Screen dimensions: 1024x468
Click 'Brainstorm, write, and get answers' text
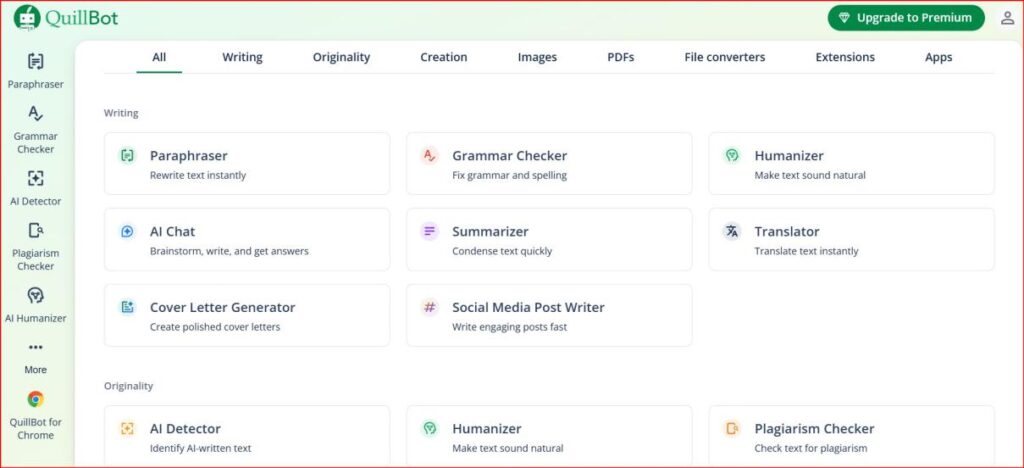click(229, 251)
